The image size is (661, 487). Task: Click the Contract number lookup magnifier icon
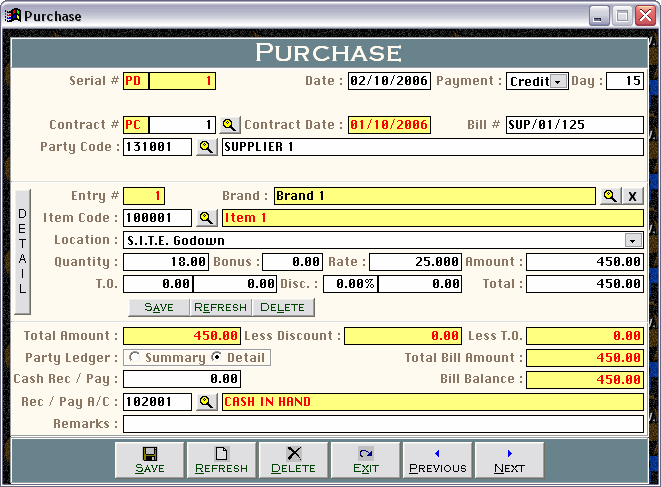[x=229, y=125]
